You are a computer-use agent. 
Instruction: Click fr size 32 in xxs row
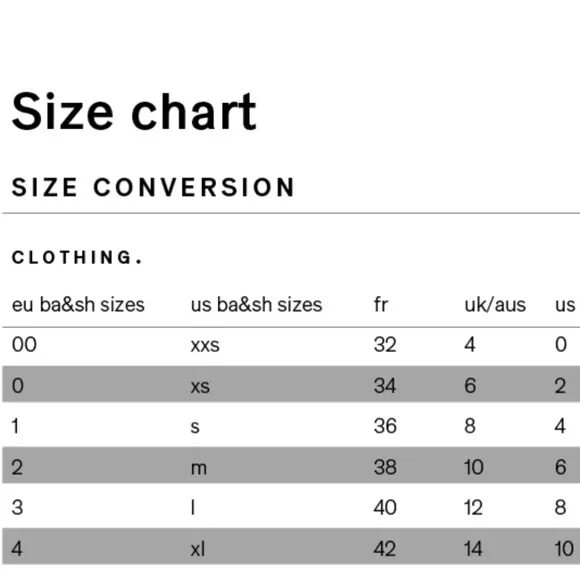pyautogui.click(x=385, y=344)
